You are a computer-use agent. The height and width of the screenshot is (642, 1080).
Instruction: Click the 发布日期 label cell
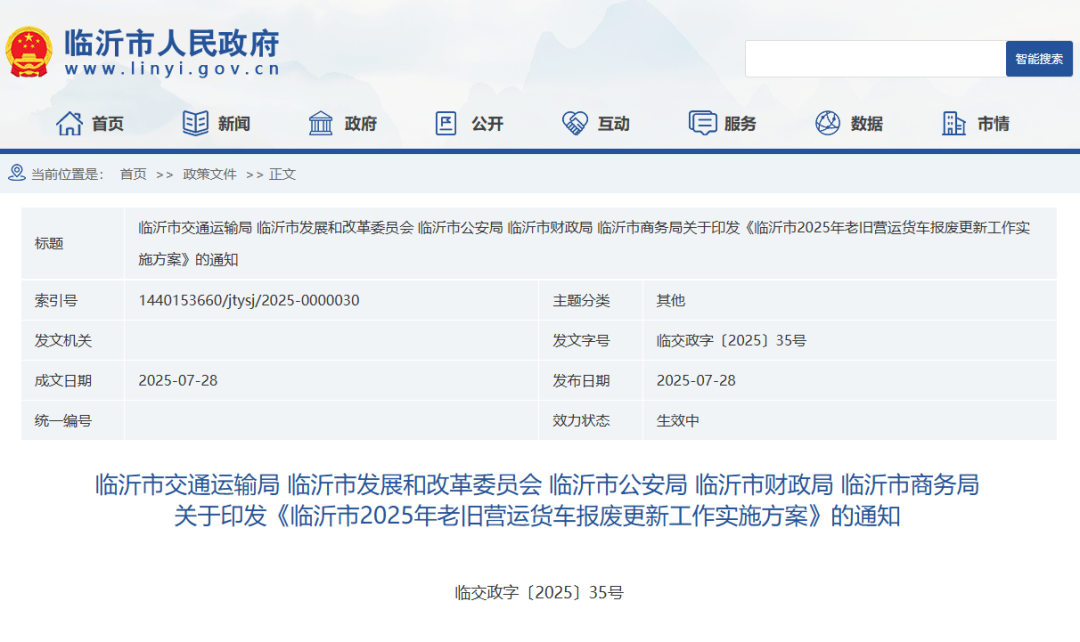pos(590,380)
